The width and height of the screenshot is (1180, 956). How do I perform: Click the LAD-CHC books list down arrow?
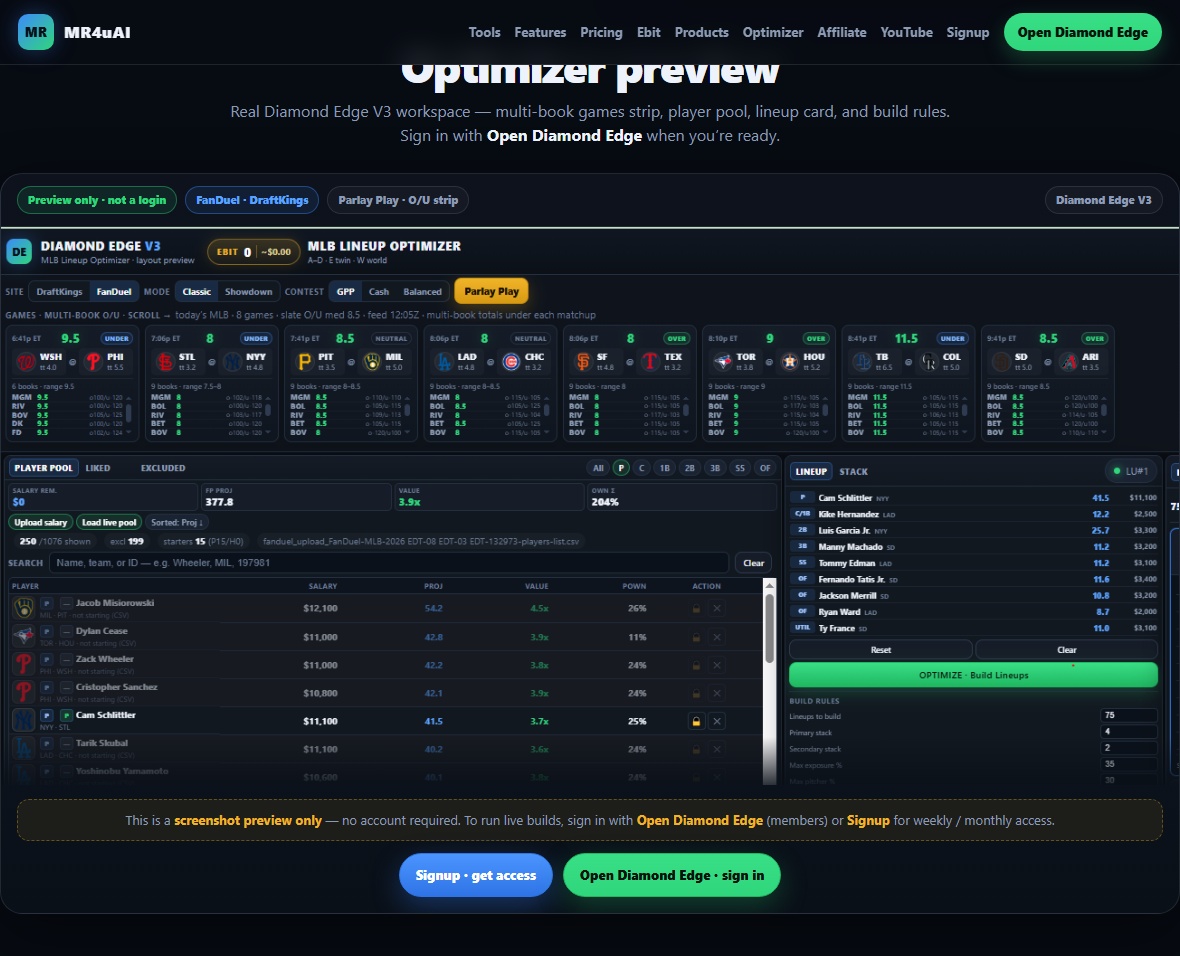pyautogui.click(x=547, y=432)
